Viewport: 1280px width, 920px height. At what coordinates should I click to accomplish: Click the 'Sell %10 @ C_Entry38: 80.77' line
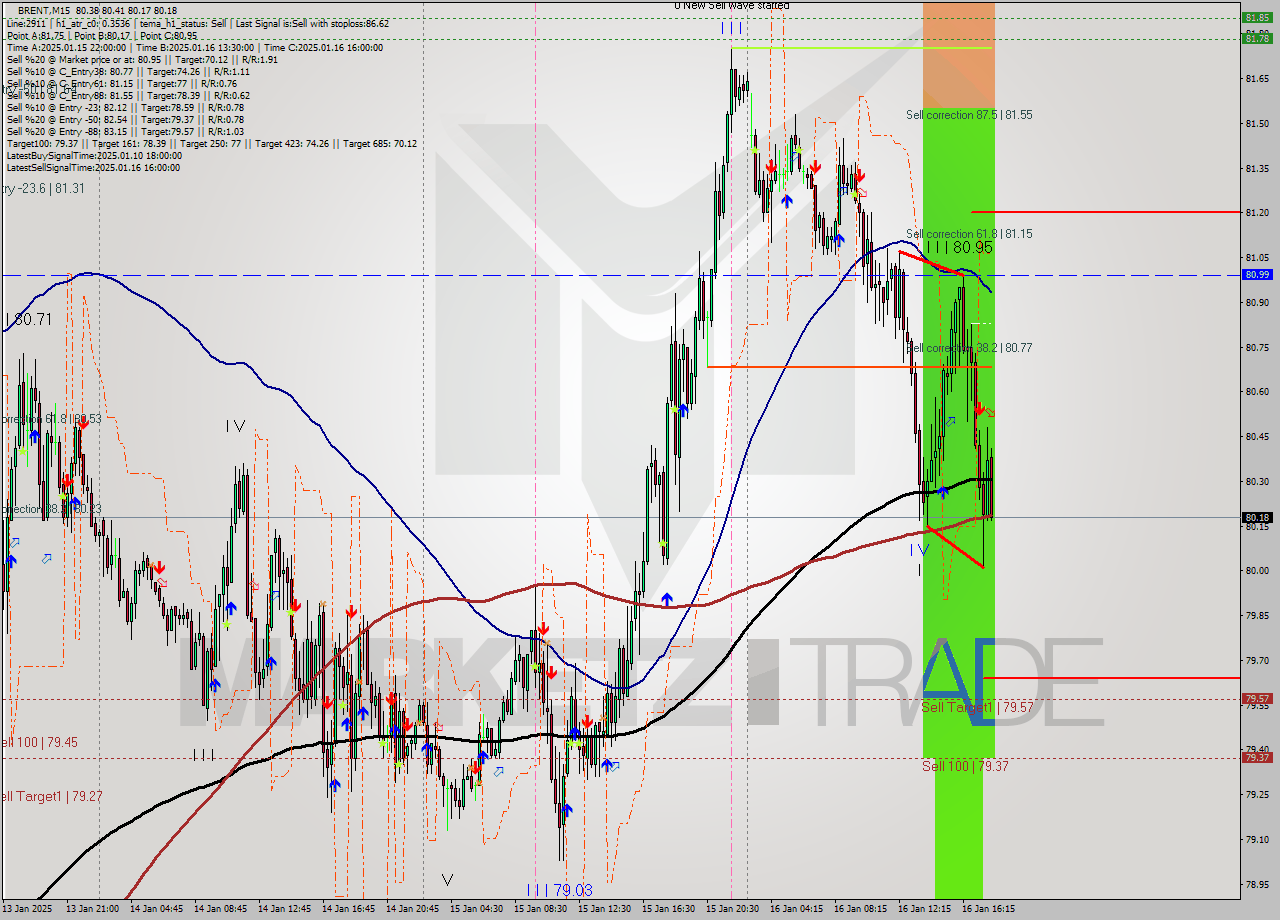[128, 71]
